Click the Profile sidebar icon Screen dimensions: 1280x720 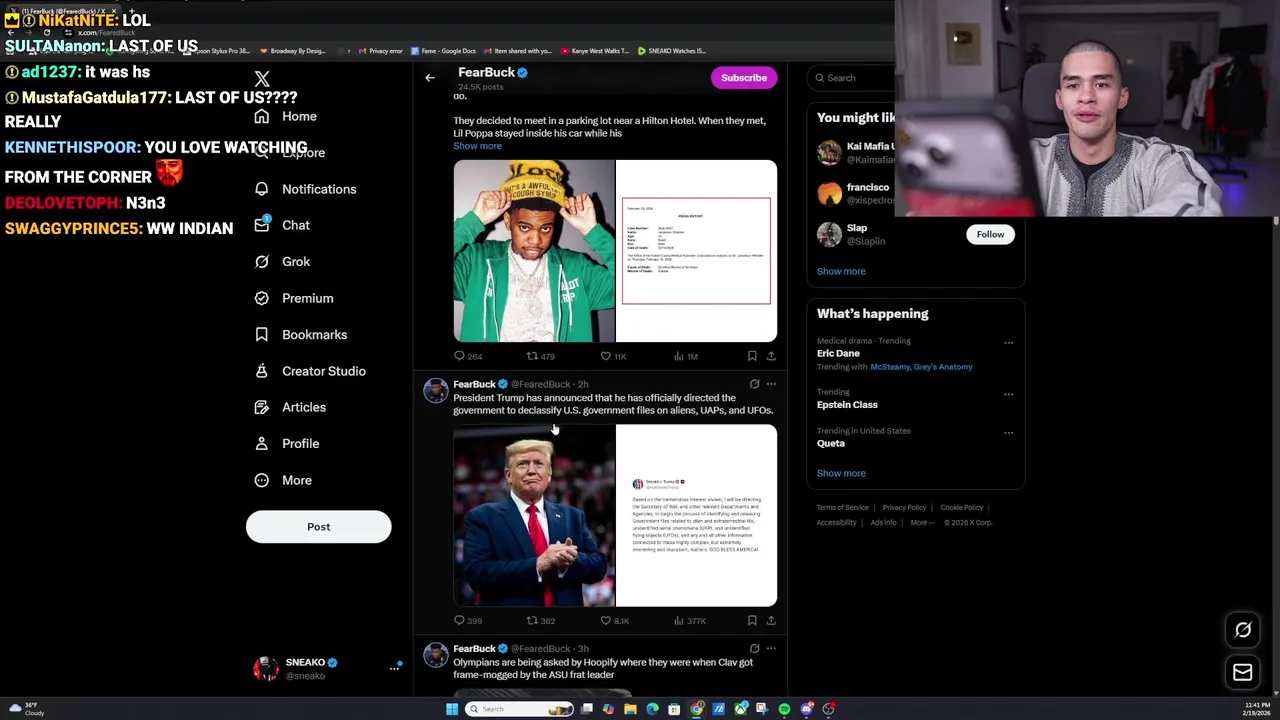[262, 444]
